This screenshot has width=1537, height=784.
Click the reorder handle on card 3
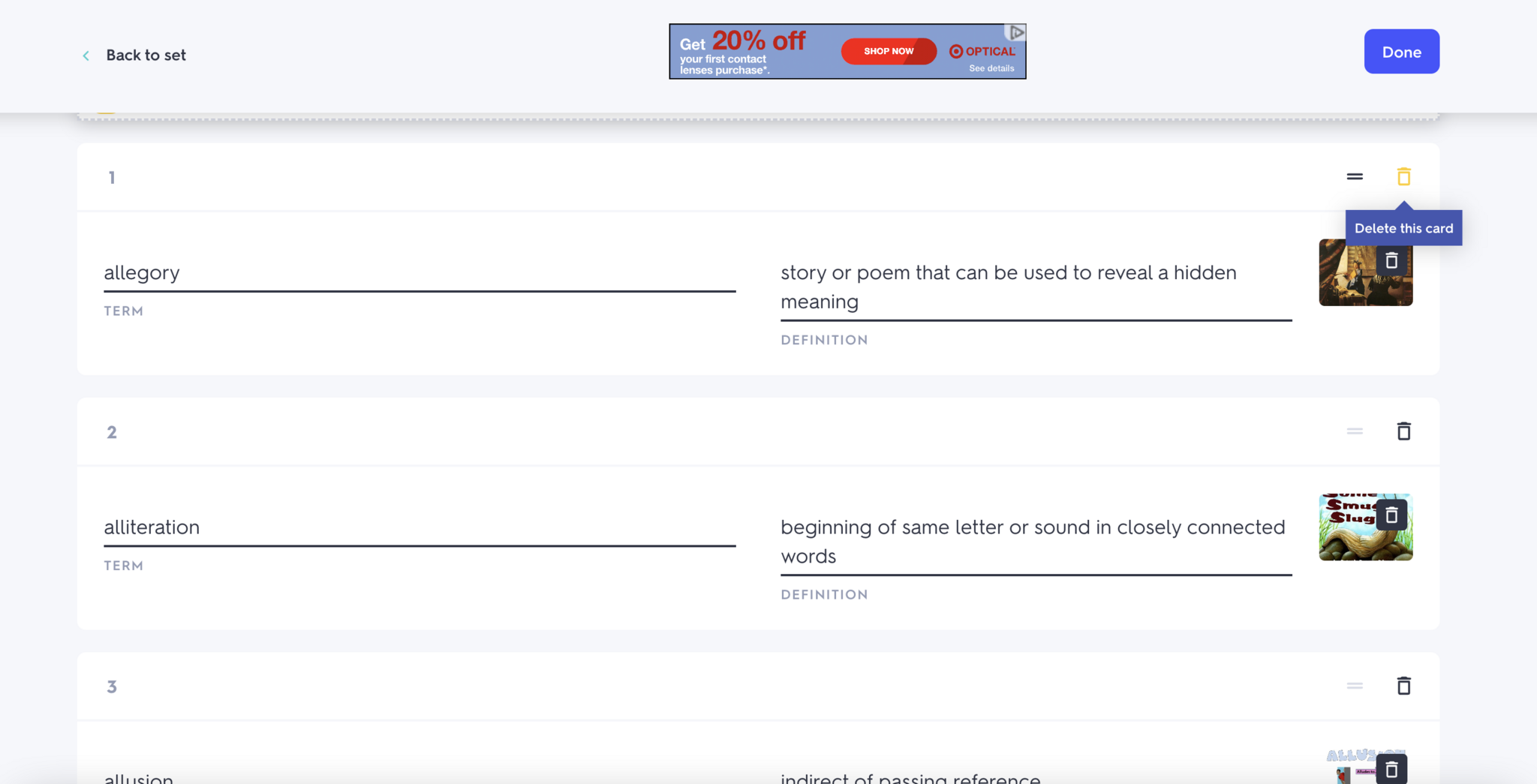(1354, 686)
